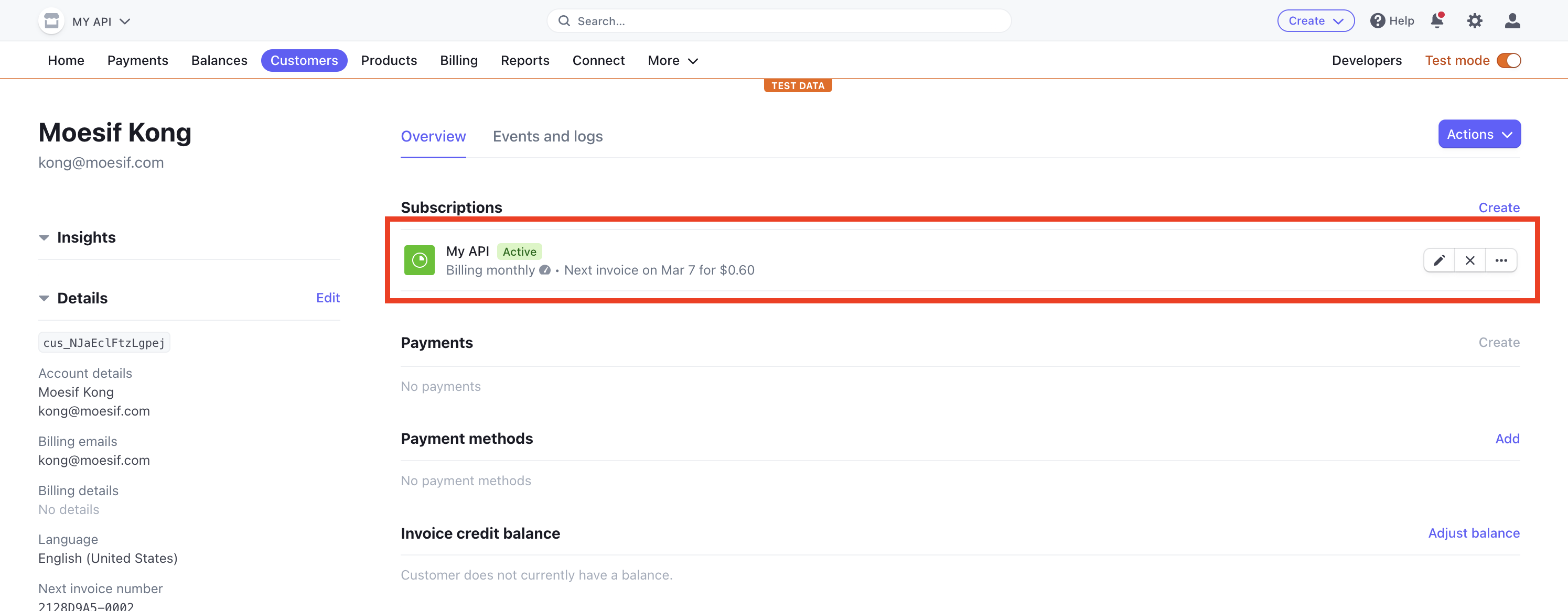Click the TEST DATA badge
The width and height of the screenshot is (1568, 611).
(x=798, y=86)
